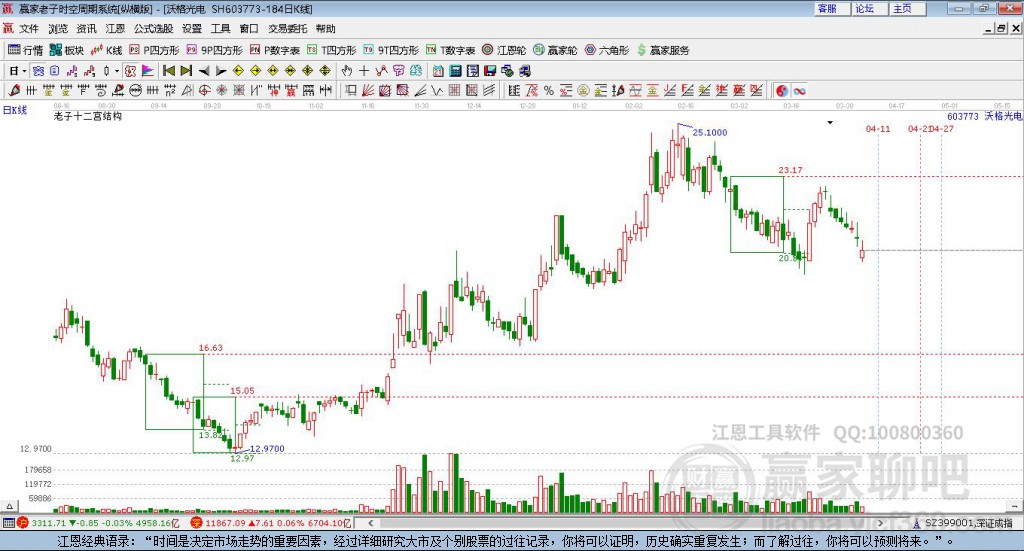Screen dimensions: 1024x551
Task: Click the 16.63 price level label
Action: point(210,348)
